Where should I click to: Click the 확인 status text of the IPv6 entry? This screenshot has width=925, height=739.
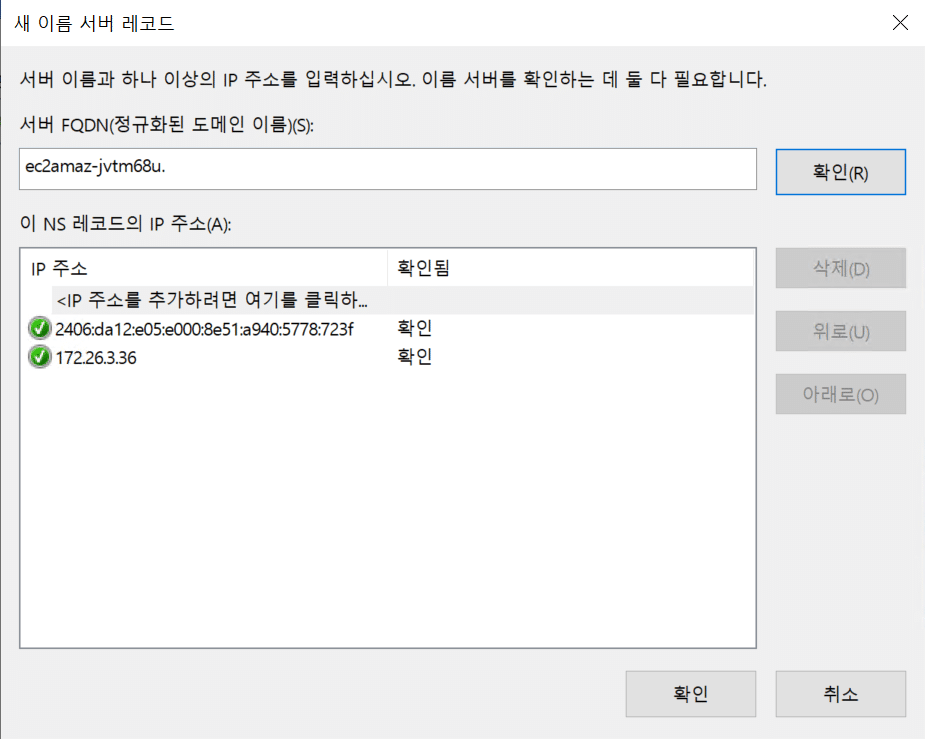coord(413,328)
